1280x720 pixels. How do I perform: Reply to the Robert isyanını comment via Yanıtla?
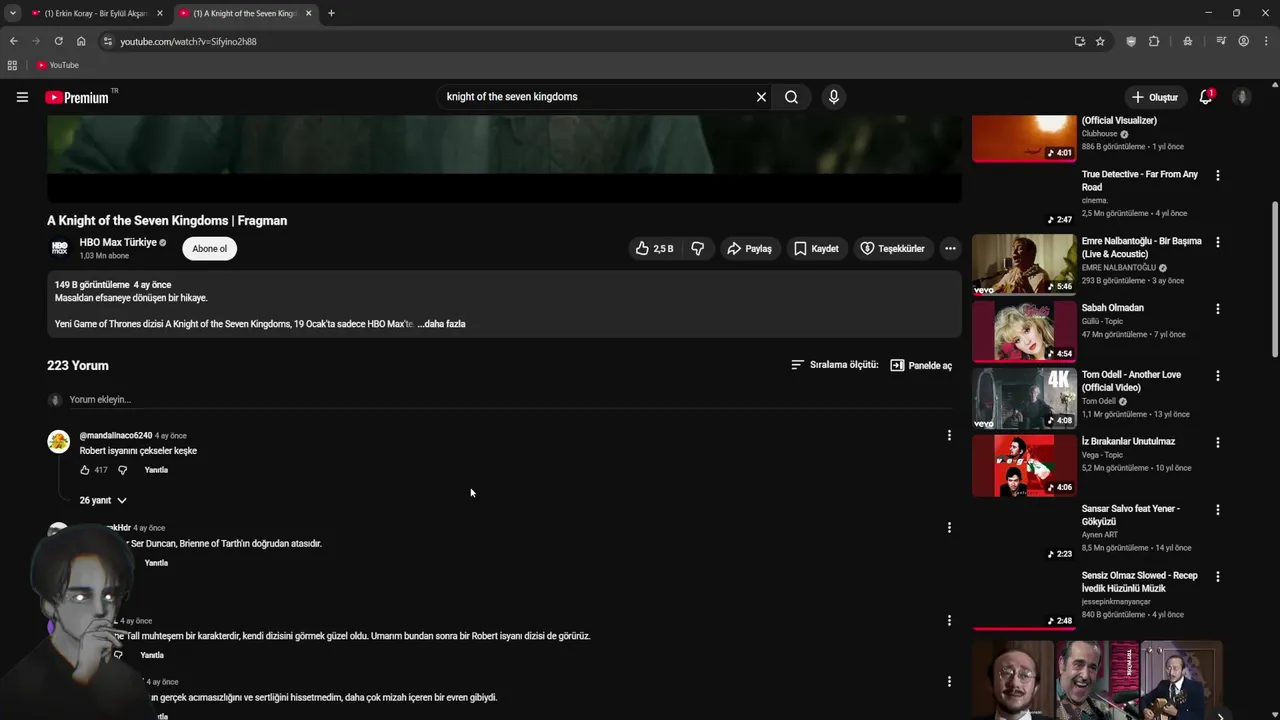pos(156,470)
